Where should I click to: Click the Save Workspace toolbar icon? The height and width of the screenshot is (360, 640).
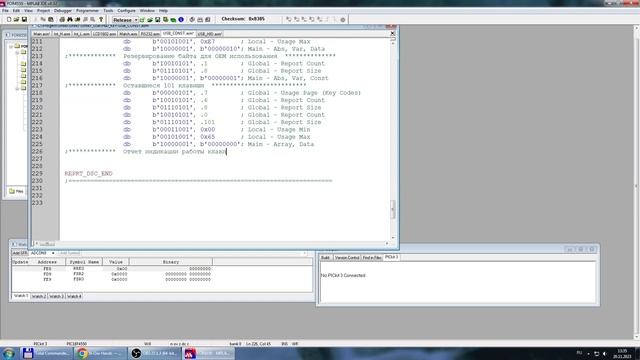[x=158, y=20]
